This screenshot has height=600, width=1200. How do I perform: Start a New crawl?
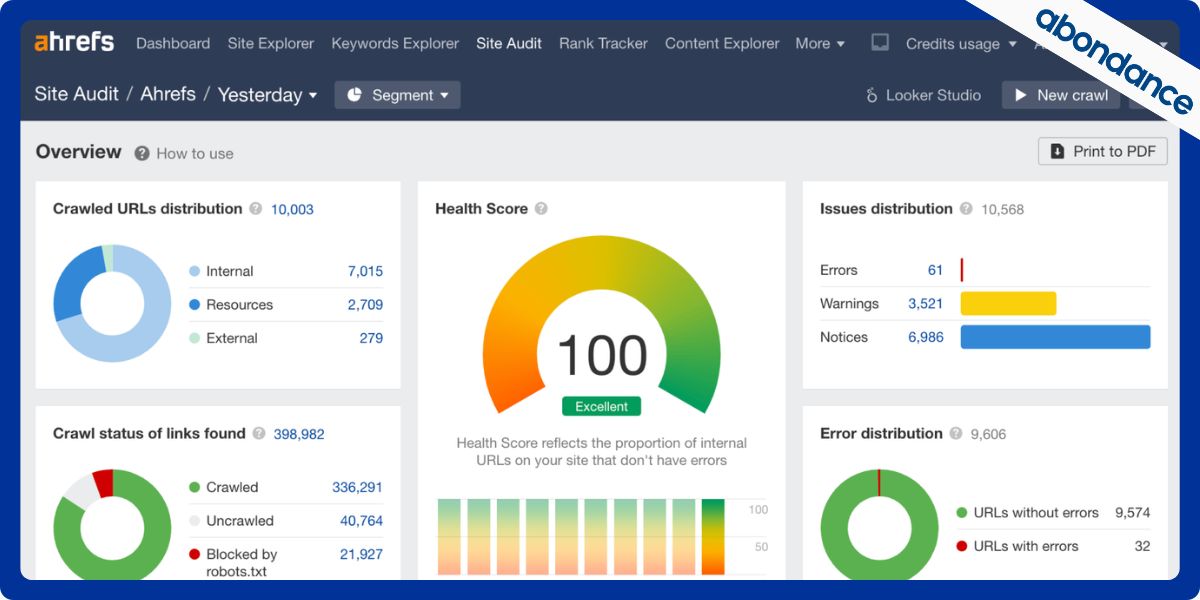point(1062,95)
